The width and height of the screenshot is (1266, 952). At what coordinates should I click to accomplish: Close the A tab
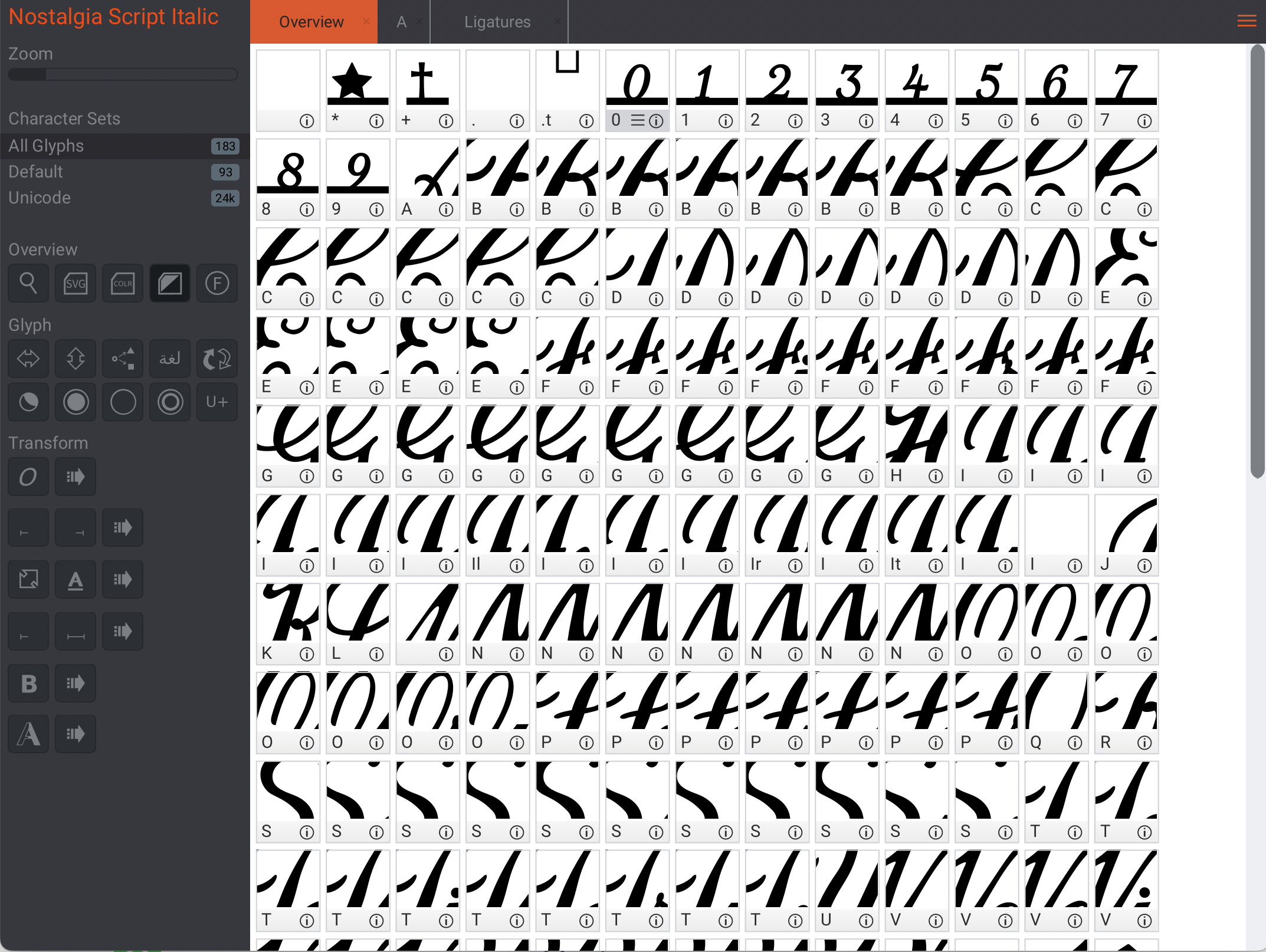point(419,21)
